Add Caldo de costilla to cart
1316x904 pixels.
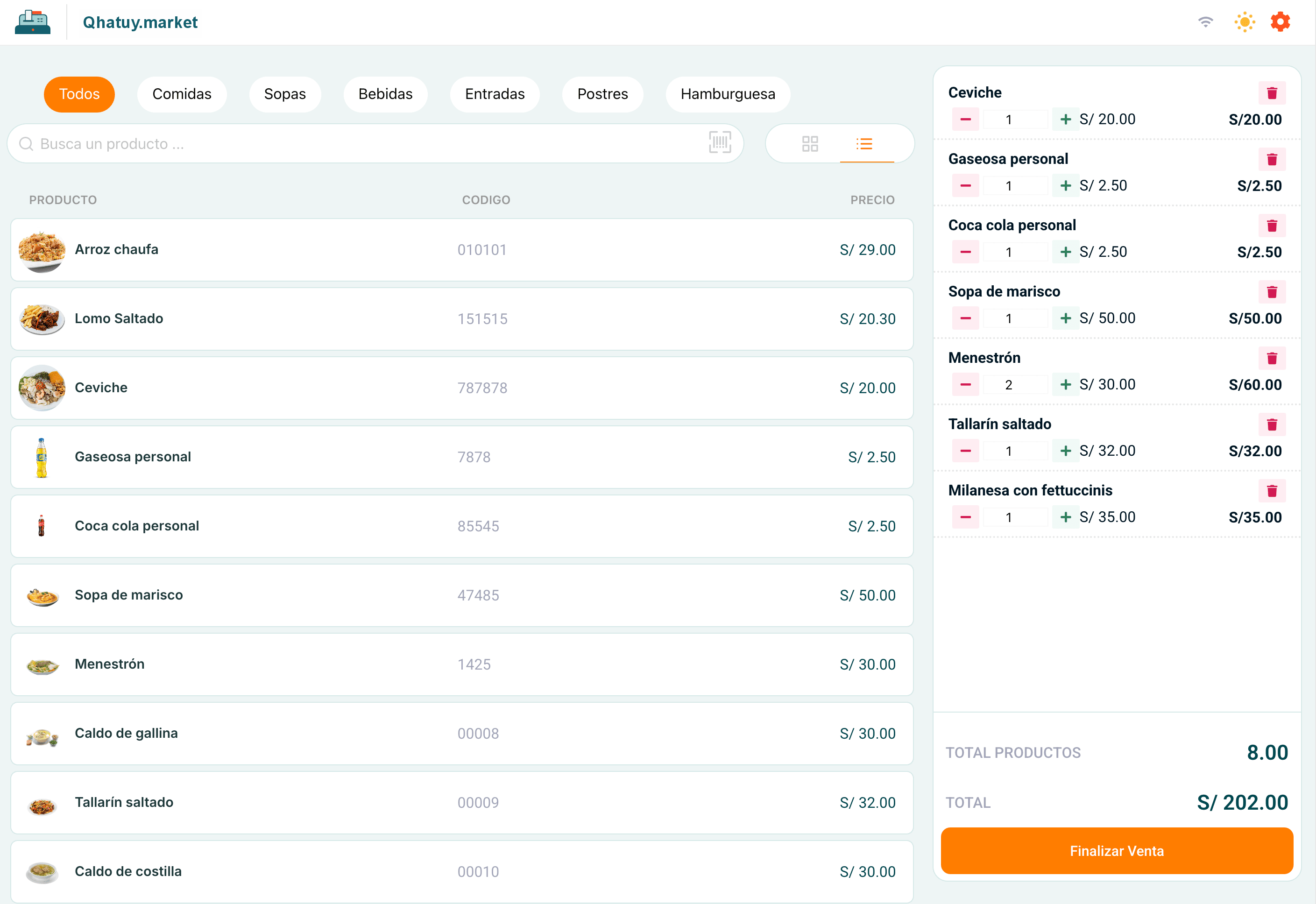point(462,871)
